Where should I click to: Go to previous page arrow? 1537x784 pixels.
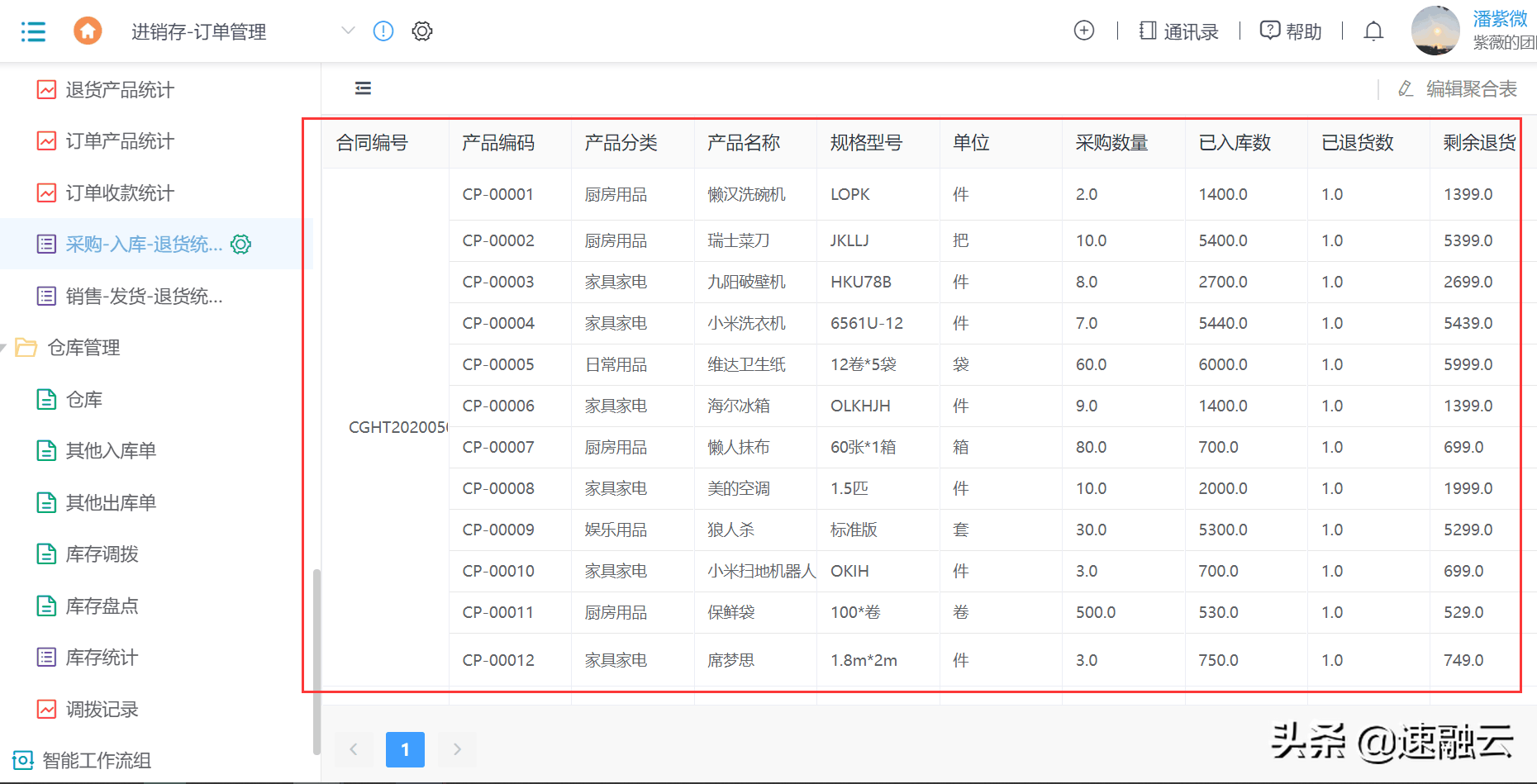(x=354, y=749)
